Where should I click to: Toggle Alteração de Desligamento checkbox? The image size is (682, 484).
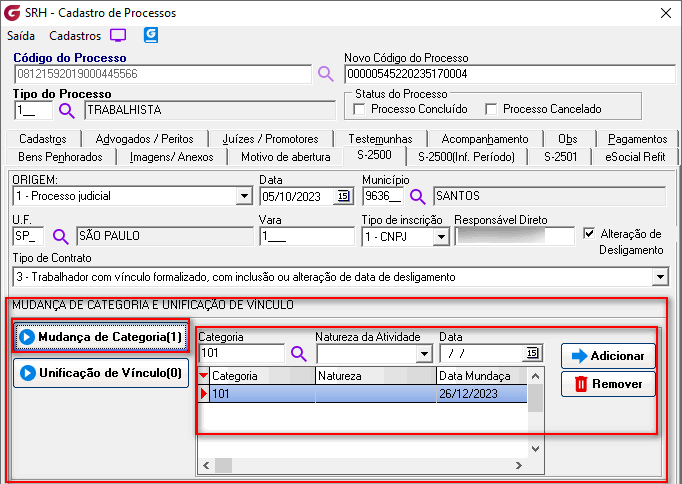click(x=589, y=233)
